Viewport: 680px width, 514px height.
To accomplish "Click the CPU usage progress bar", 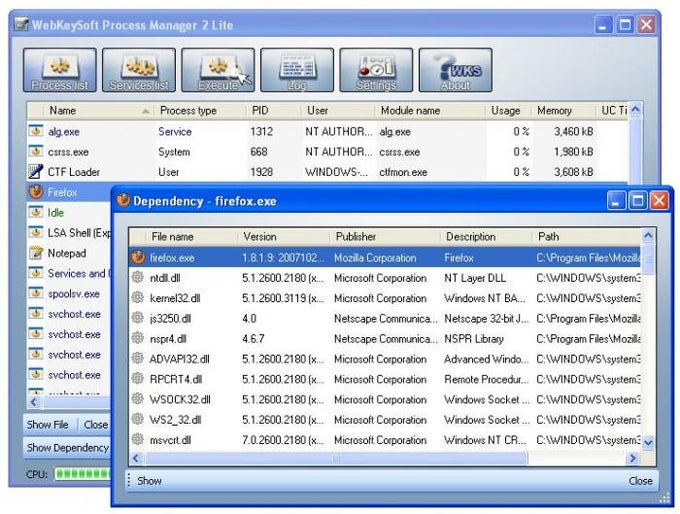I will pos(83,474).
